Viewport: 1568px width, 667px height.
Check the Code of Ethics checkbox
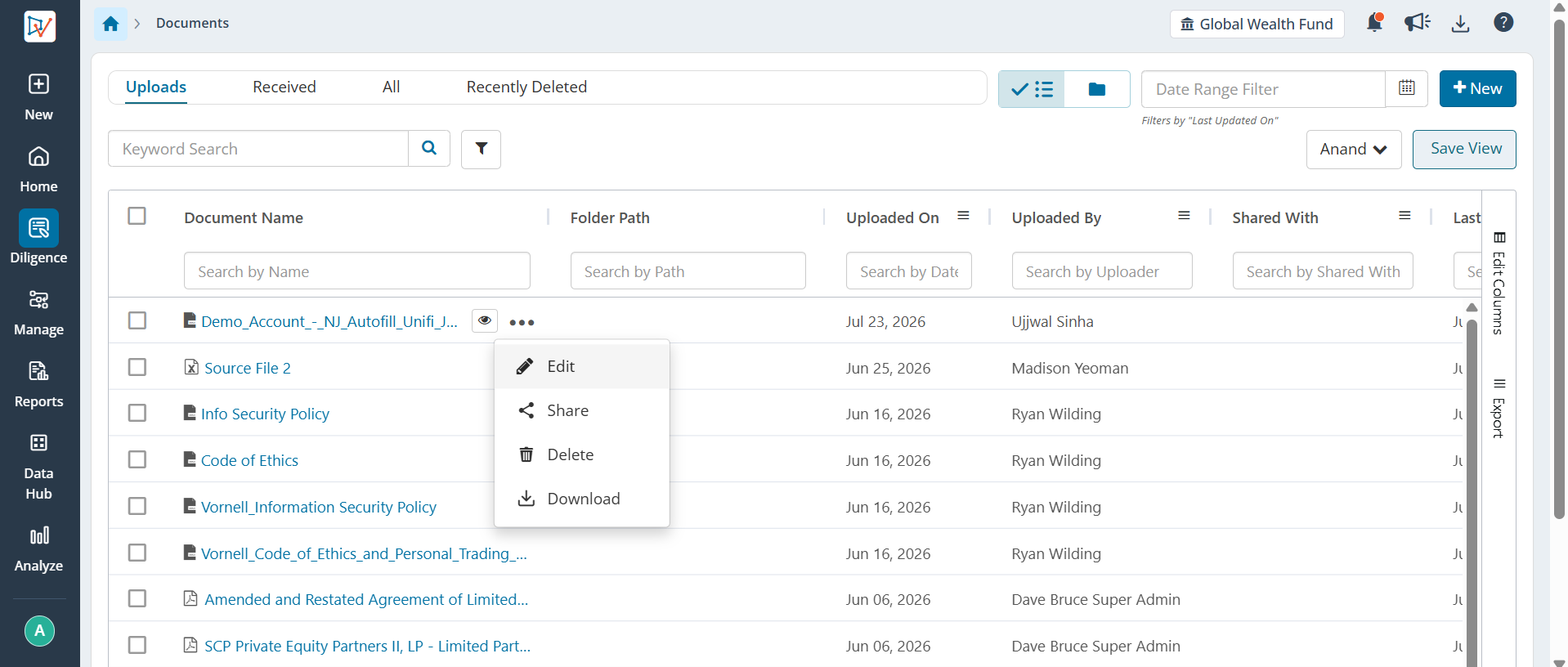[x=137, y=459]
